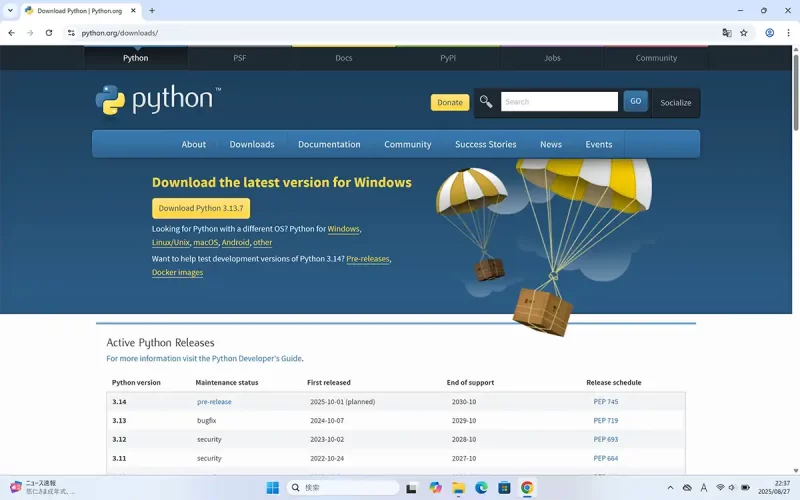Screen dimensions: 800x500
Task: Click the volume speaker tray icon
Action: coord(732,488)
